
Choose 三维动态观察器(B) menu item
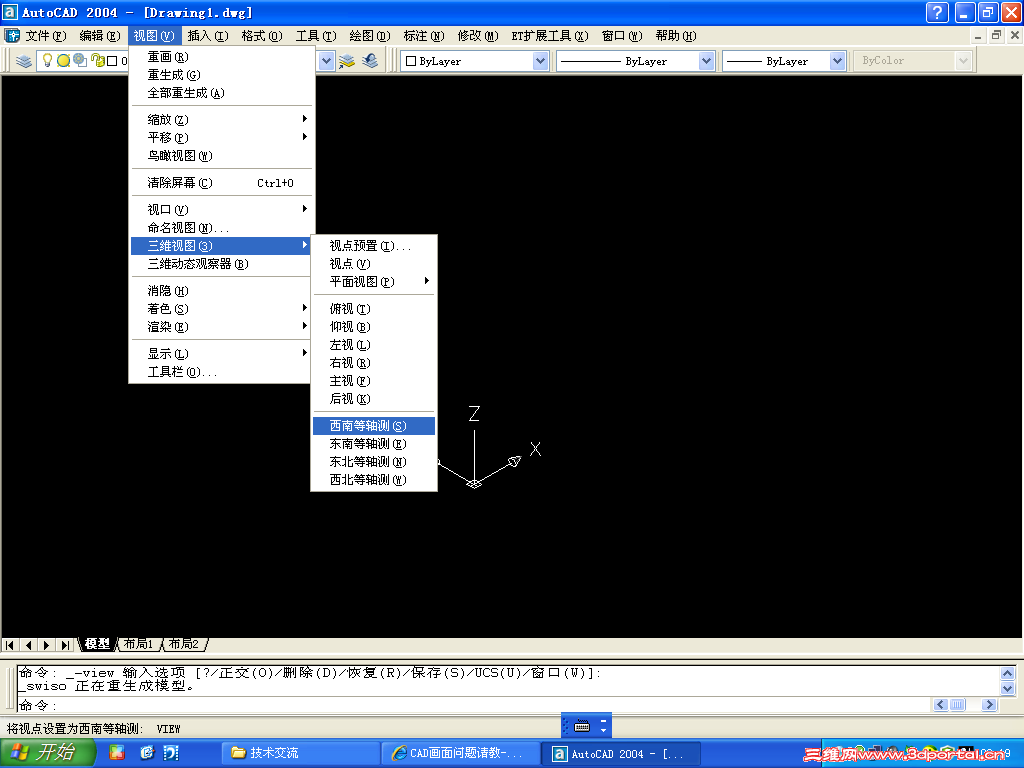221,264
